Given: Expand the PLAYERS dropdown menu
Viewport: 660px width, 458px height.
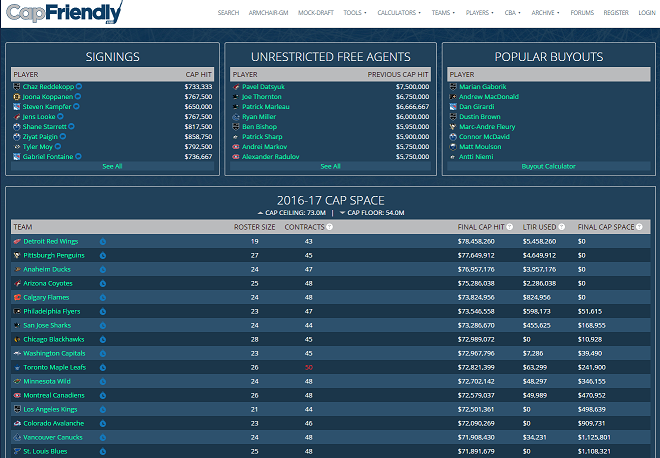Looking at the screenshot, I should click(480, 13).
